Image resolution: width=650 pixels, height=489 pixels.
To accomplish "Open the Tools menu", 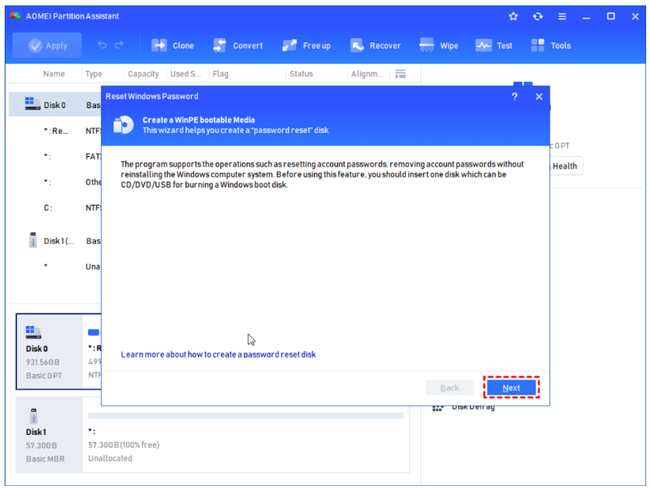I will tap(551, 45).
